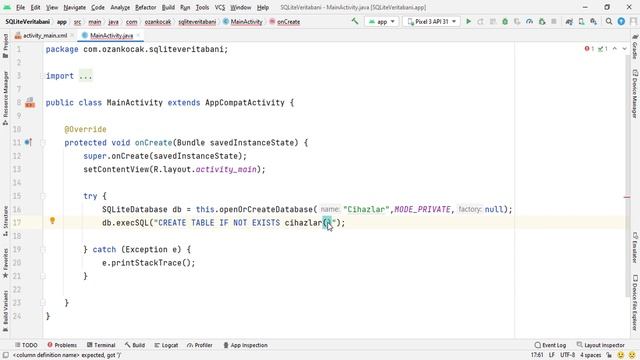The width and height of the screenshot is (640, 360).
Task: Attach debugger to Android process icon
Action: (x=542, y=22)
